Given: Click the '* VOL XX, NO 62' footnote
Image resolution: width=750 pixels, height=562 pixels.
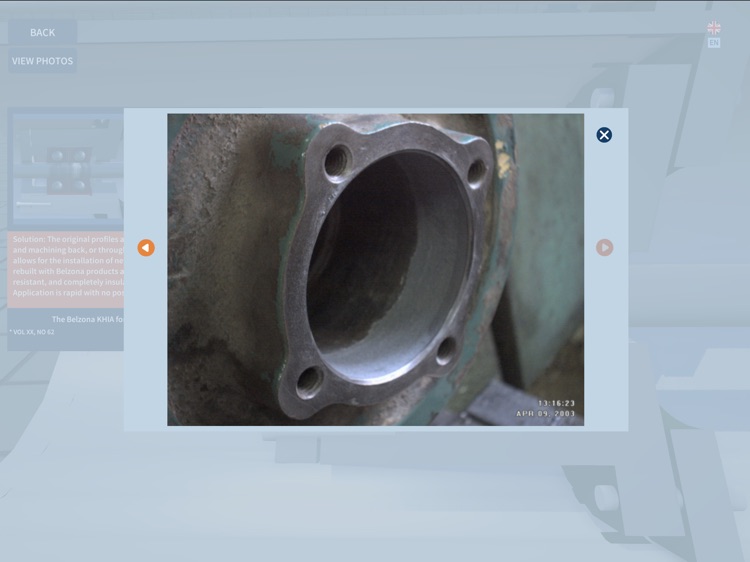Looking at the screenshot, I should (x=32, y=332).
